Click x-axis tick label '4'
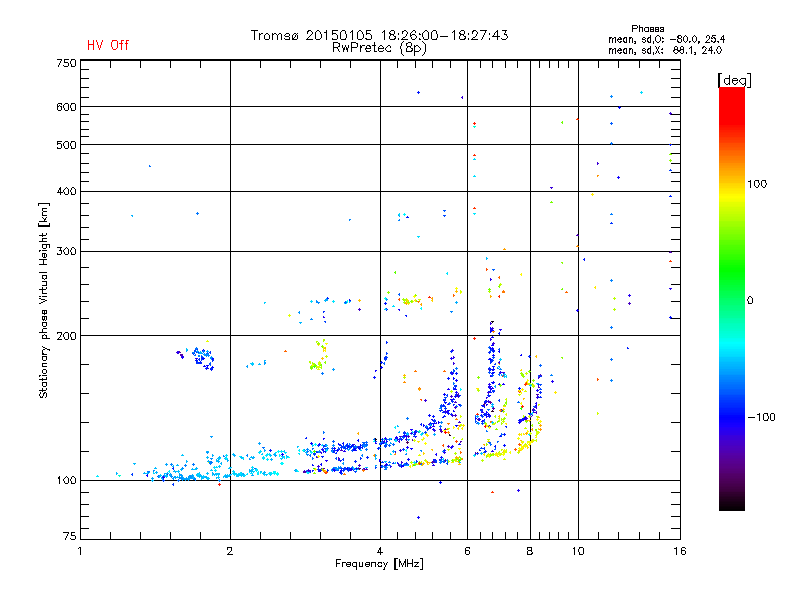Image resolution: width=800 pixels, height=600 pixels. pyautogui.click(x=380, y=551)
